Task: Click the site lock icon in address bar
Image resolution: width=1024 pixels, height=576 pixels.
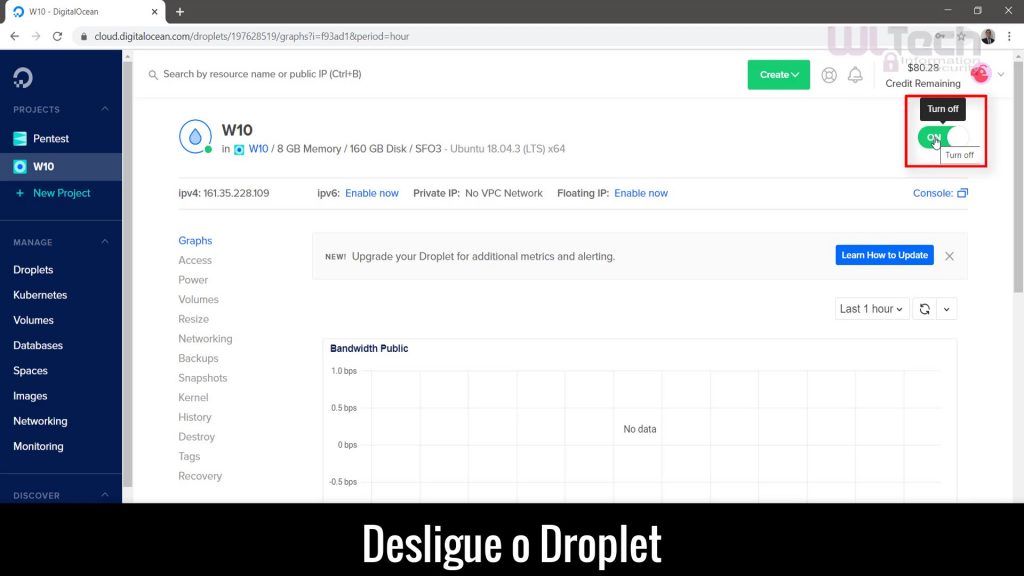Action: point(84,37)
